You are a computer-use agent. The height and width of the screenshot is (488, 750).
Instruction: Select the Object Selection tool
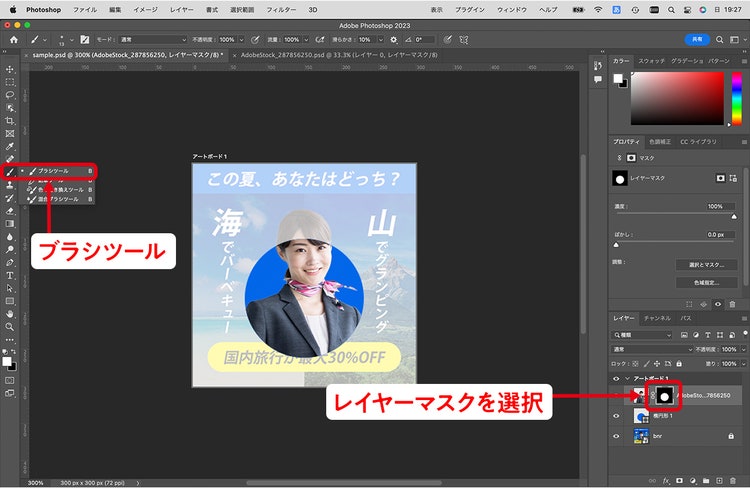pos(10,108)
